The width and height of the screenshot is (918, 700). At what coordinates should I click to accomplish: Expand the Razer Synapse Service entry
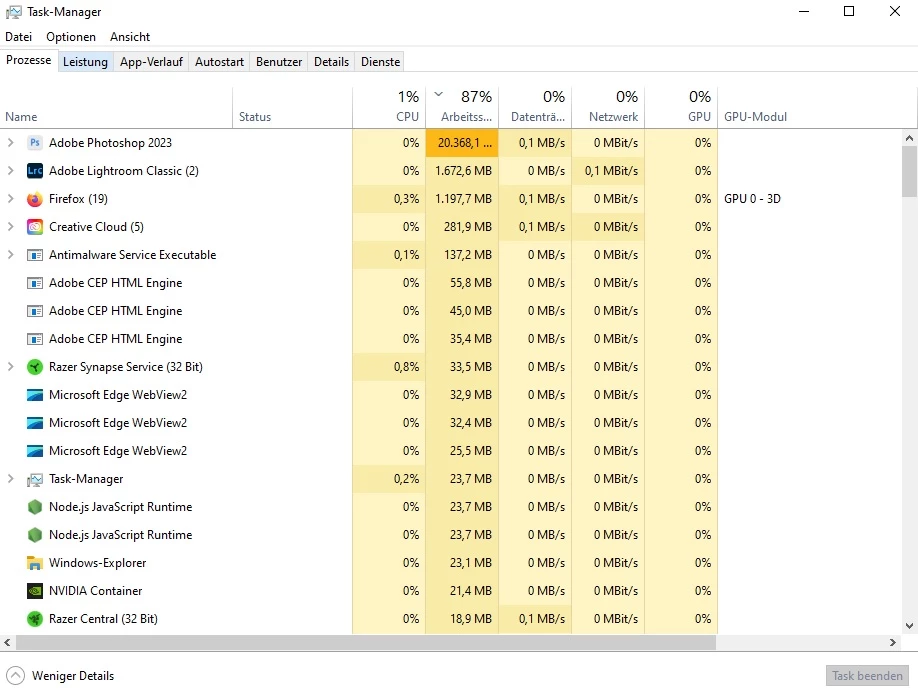tap(10, 367)
